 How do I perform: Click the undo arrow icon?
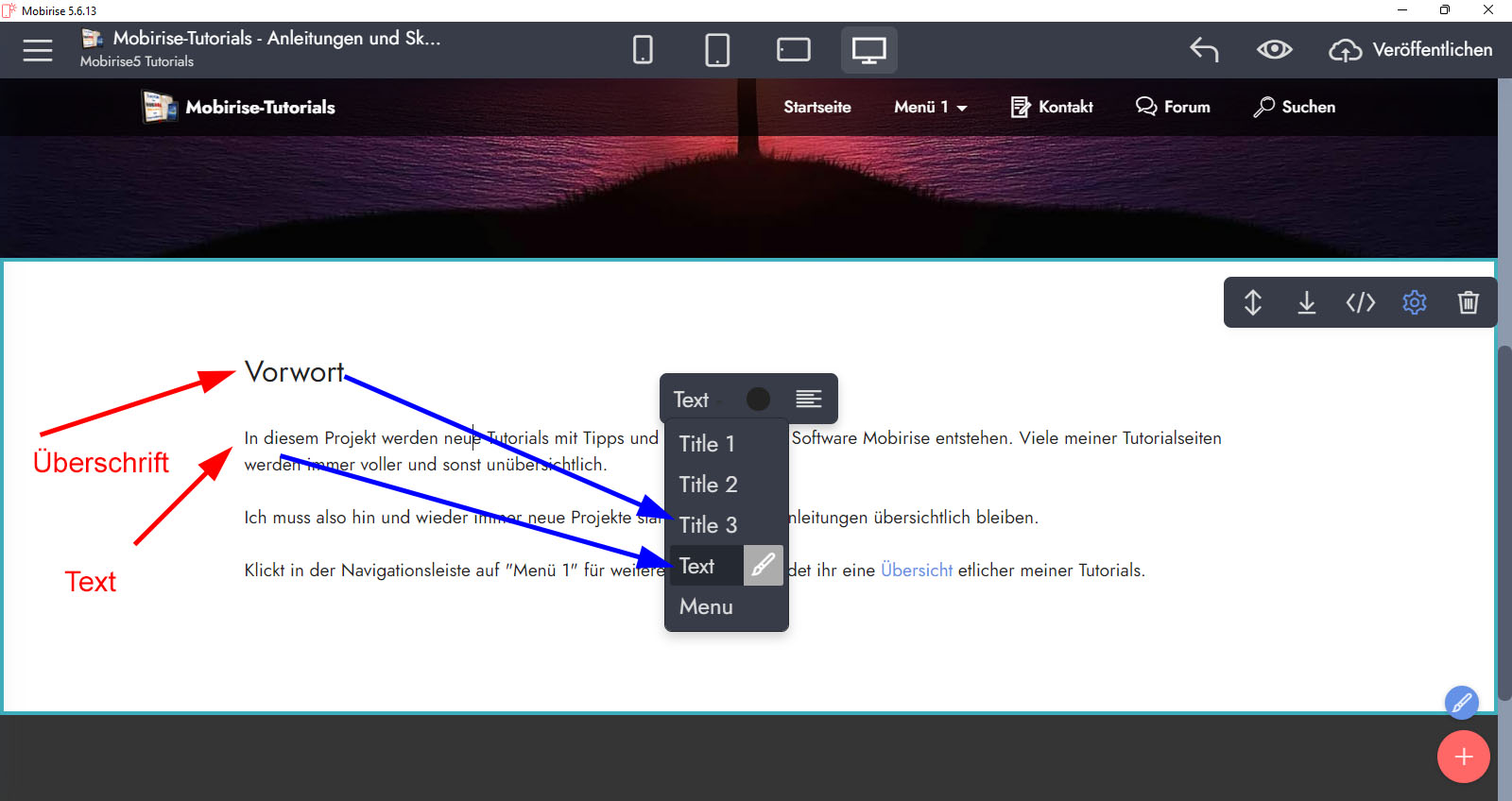click(1204, 49)
